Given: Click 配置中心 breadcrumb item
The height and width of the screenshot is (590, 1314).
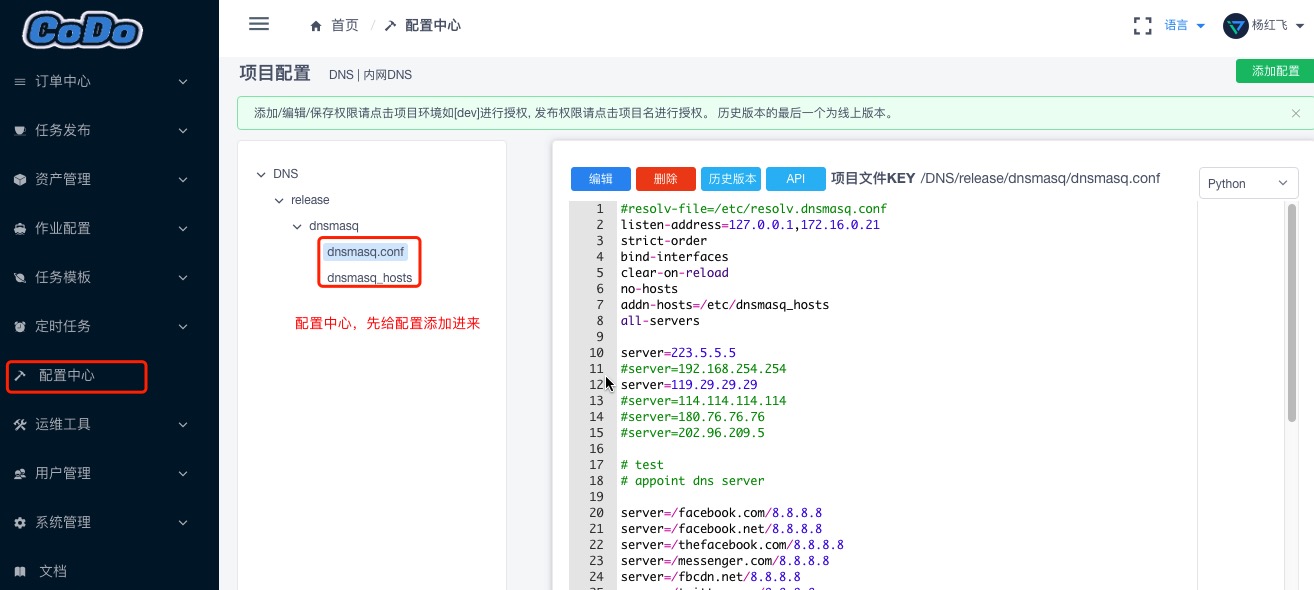Looking at the screenshot, I should click(433, 26).
